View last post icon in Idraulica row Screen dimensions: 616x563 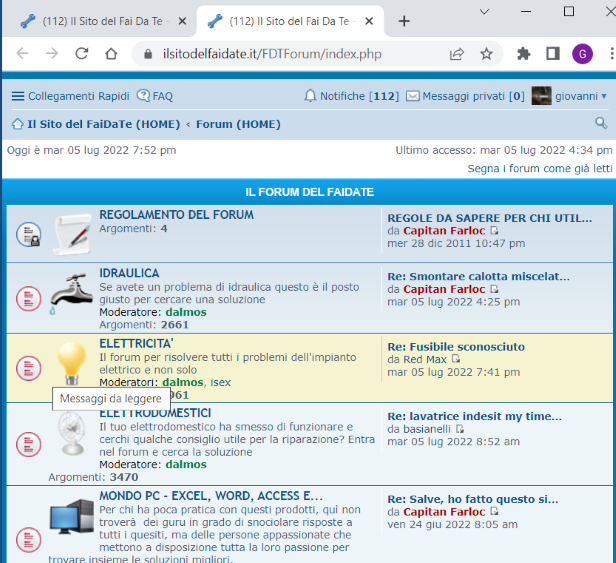(494, 290)
